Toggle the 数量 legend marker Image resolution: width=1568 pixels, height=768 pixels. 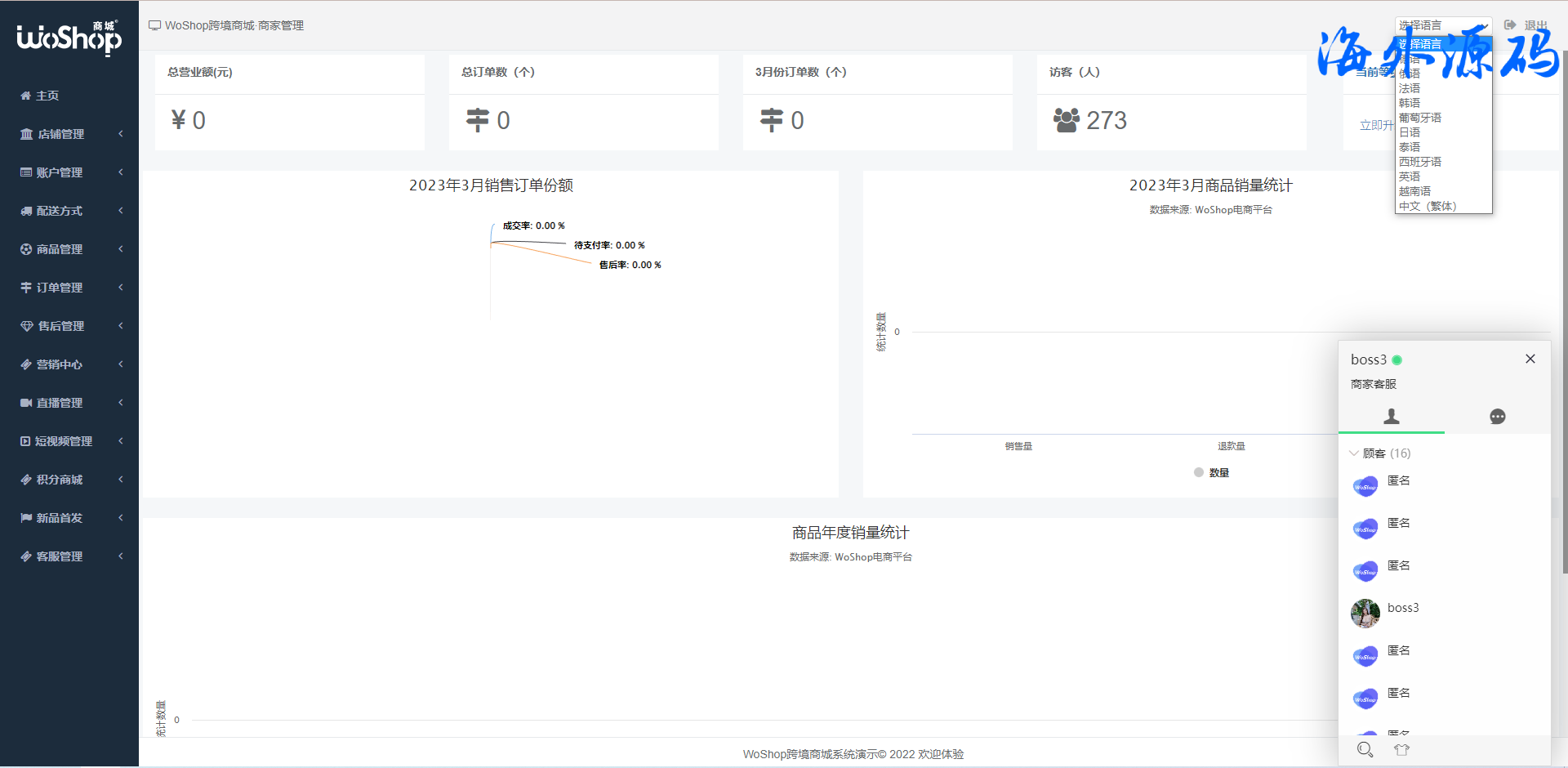click(1199, 472)
